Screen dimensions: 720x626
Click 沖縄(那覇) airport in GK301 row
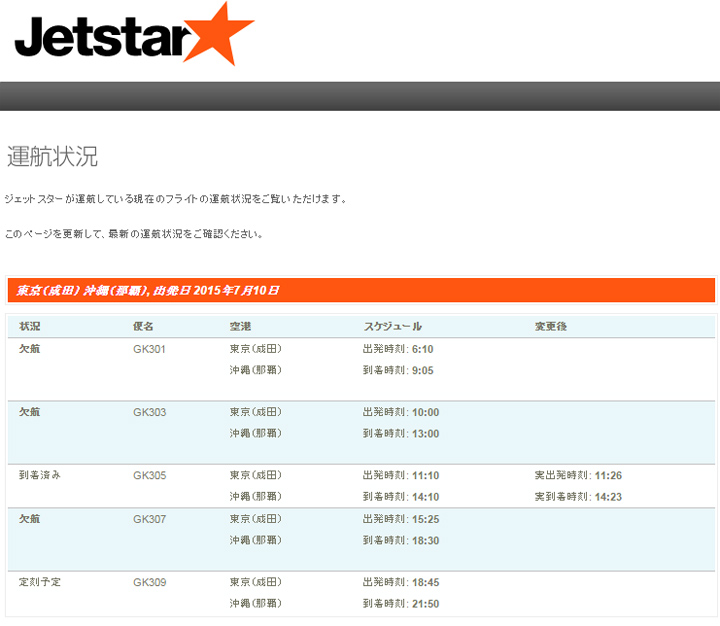pos(256,370)
